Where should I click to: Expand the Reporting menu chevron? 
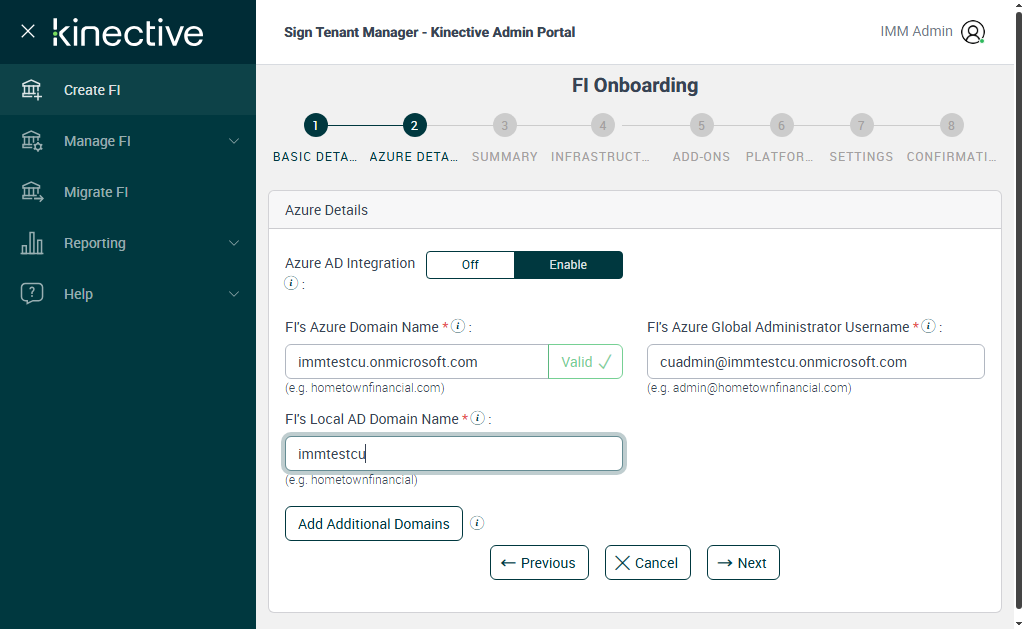pos(234,243)
